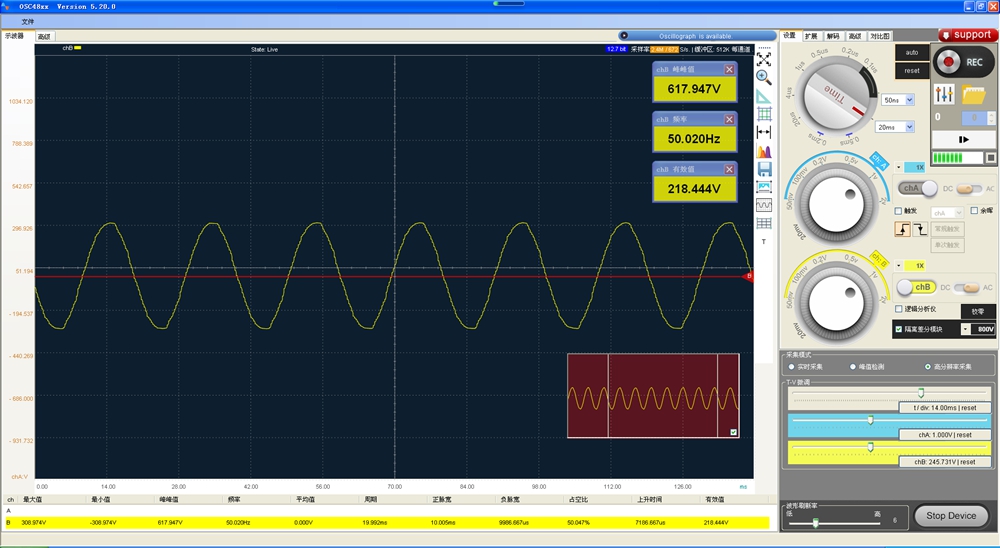Image resolution: width=1000 pixels, height=548 pixels.
Task: Open the 文件 menu
Action: [x=27, y=22]
